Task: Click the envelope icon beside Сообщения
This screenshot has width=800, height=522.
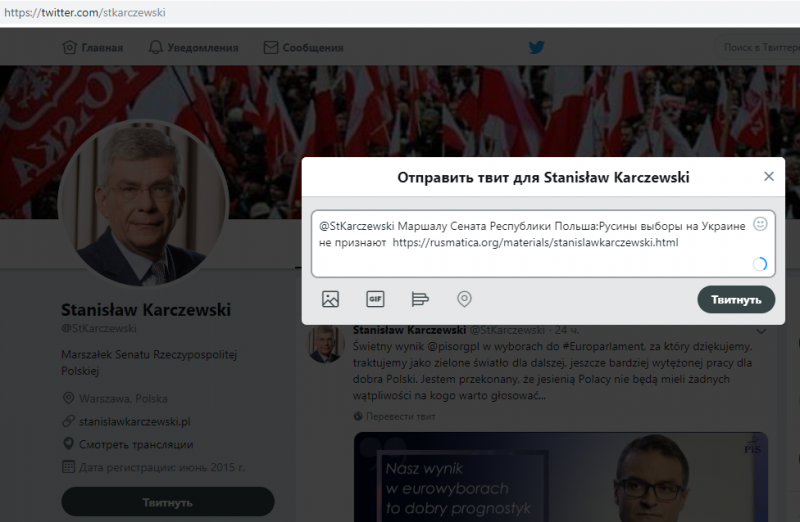Action: point(271,47)
